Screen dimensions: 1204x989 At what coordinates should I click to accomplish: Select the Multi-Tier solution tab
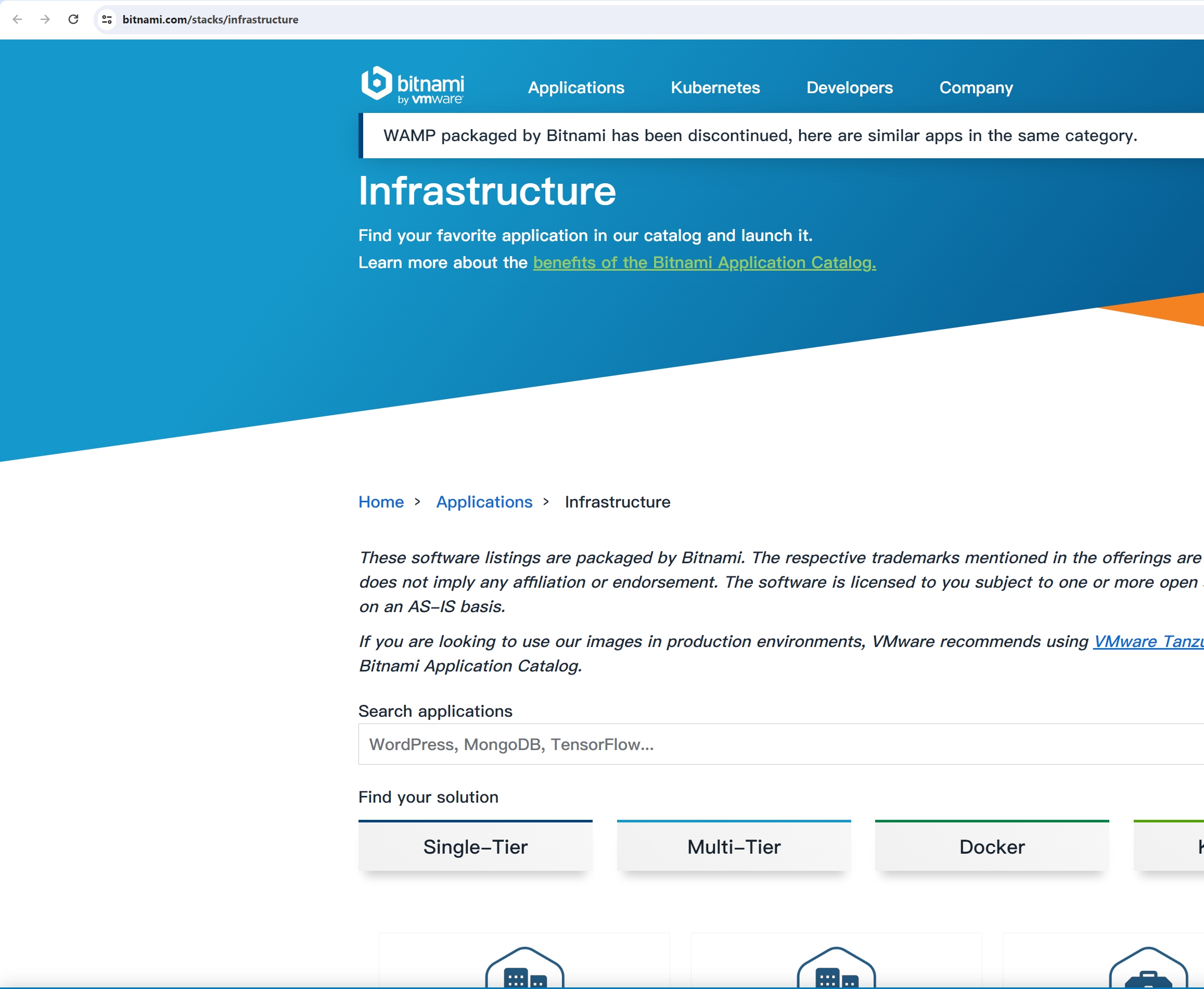pyautogui.click(x=734, y=846)
